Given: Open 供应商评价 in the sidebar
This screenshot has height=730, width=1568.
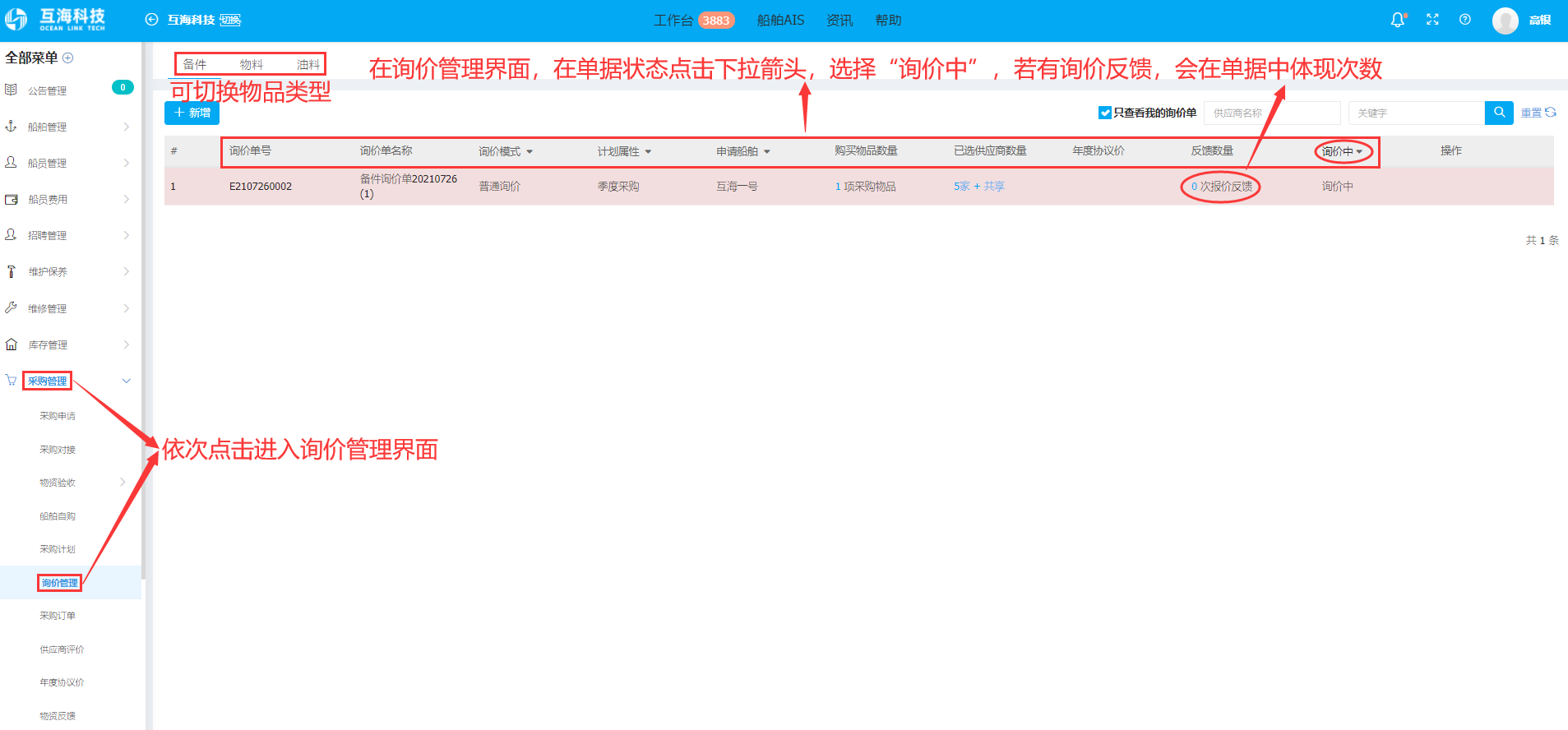Looking at the screenshot, I should point(62,649).
